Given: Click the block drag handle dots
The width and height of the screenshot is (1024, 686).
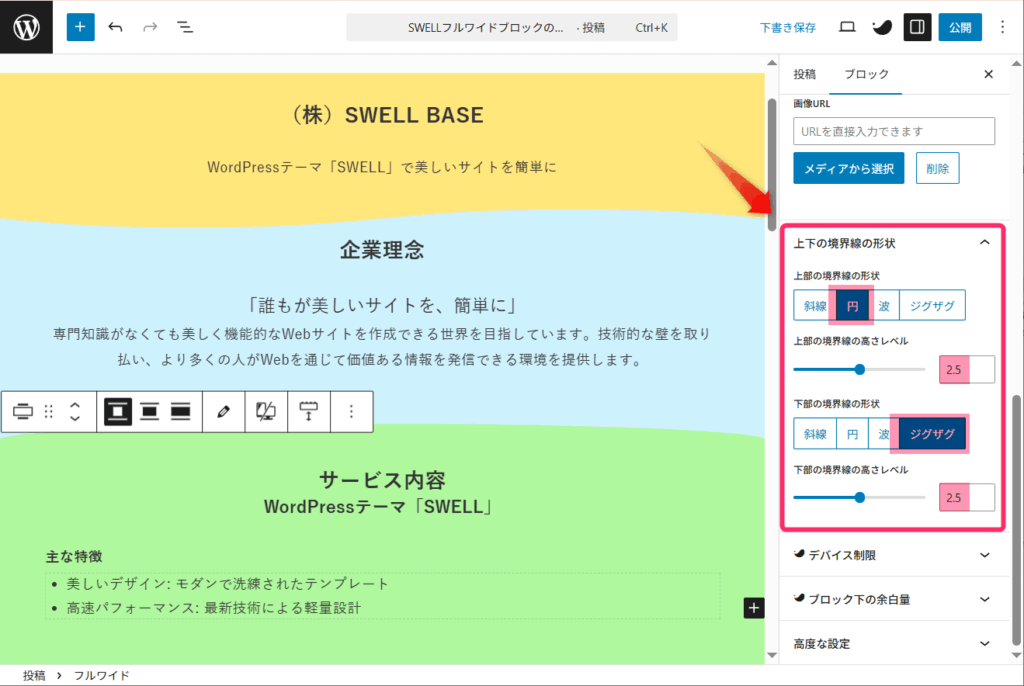Looking at the screenshot, I should click(48, 412).
